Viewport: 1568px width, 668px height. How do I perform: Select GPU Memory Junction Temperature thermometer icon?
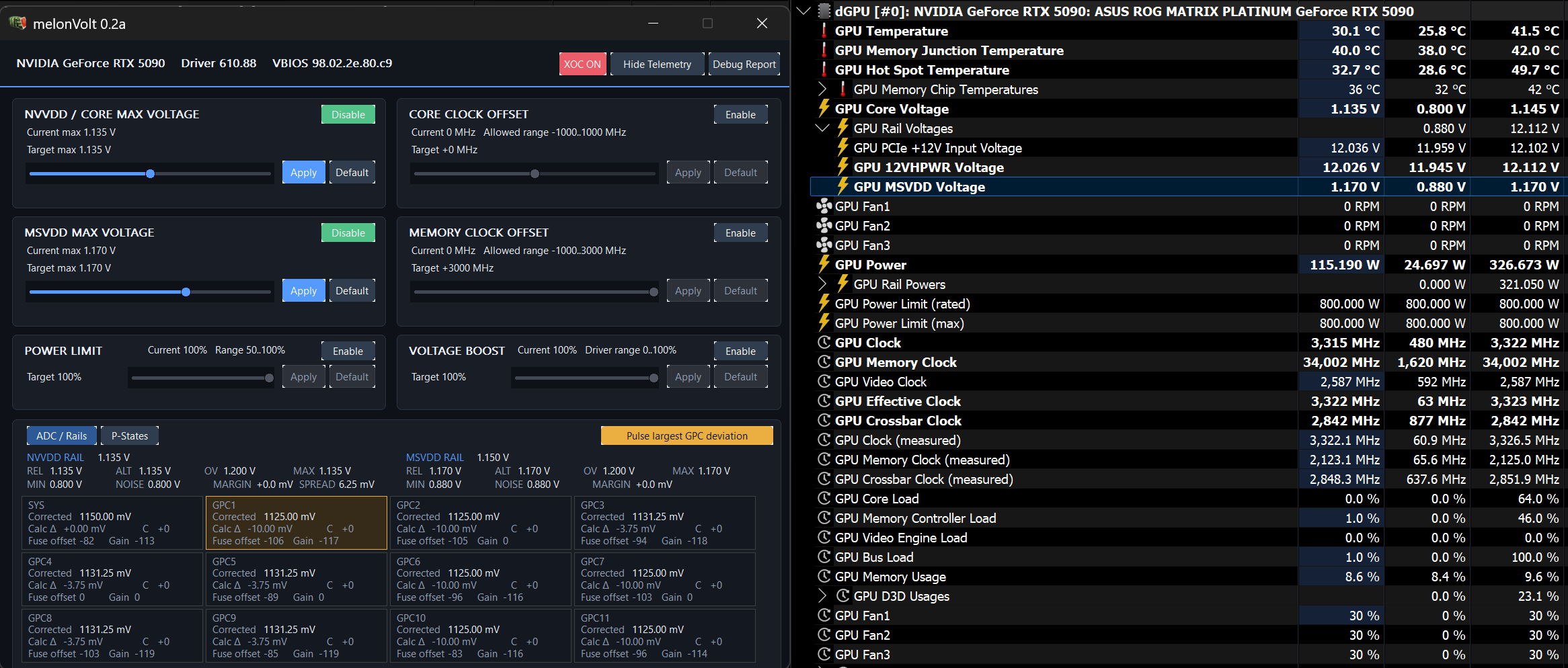point(824,50)
